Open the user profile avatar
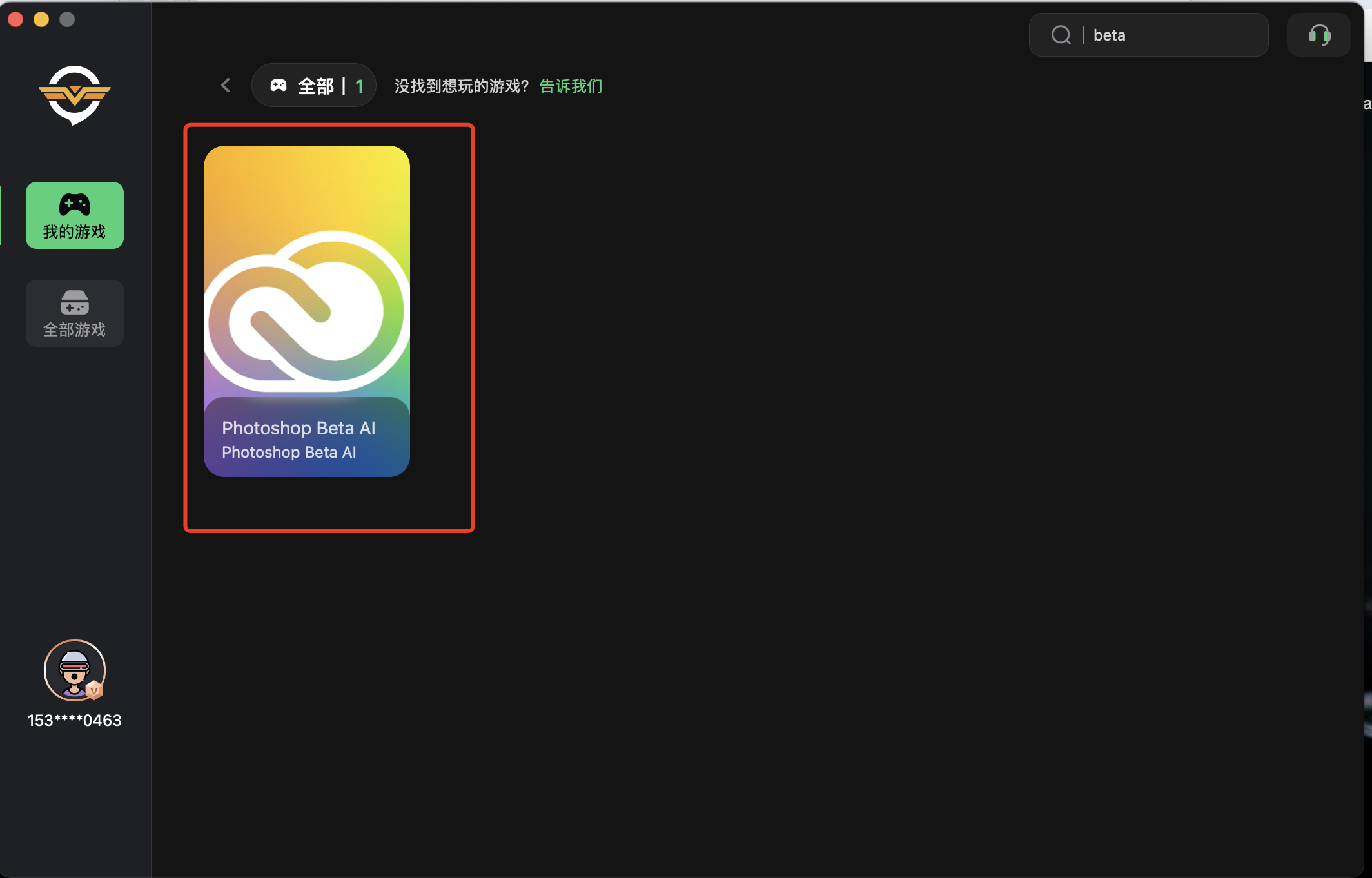 point(75,670)
